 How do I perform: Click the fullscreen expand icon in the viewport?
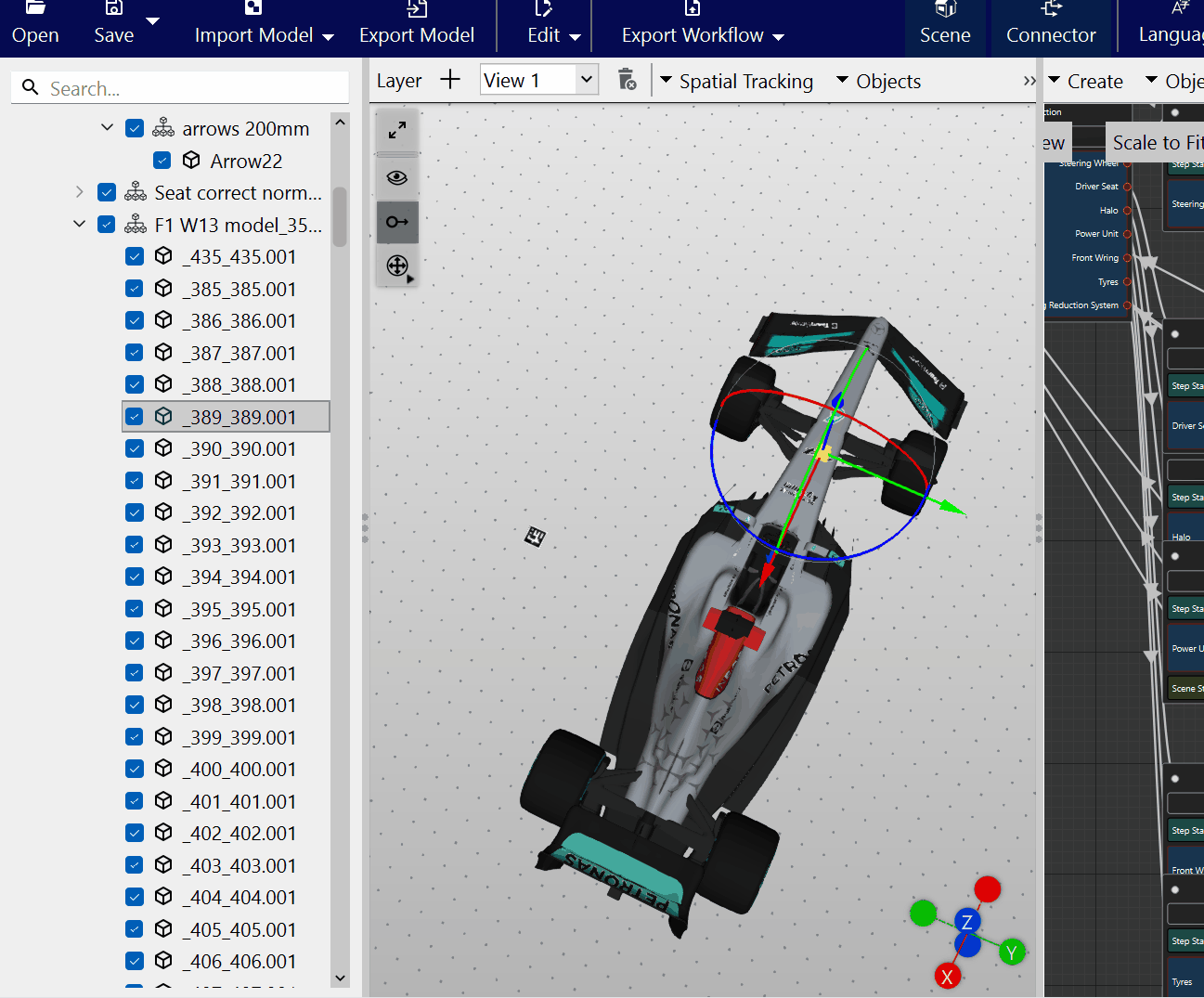click(x=397, y=131)
